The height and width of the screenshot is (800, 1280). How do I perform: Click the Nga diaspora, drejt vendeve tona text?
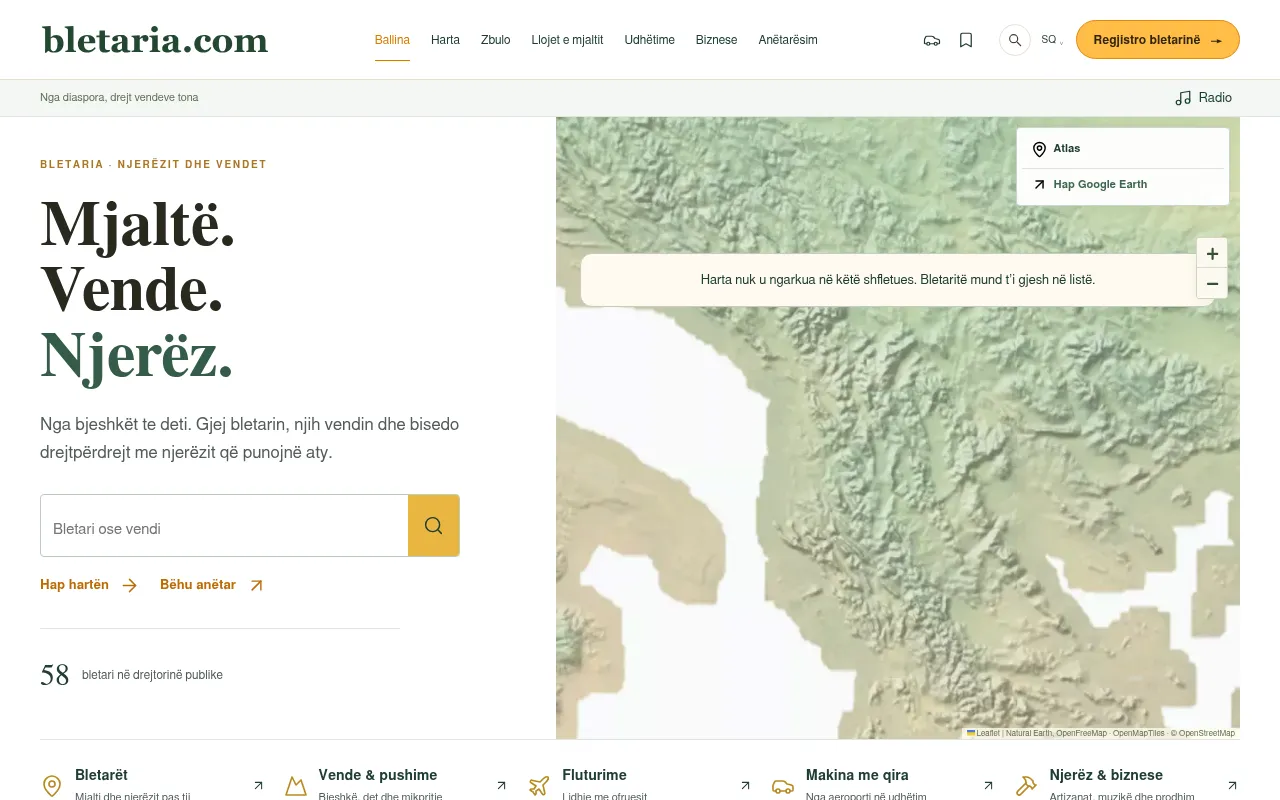pyautogui.click(x=119, y=98)
